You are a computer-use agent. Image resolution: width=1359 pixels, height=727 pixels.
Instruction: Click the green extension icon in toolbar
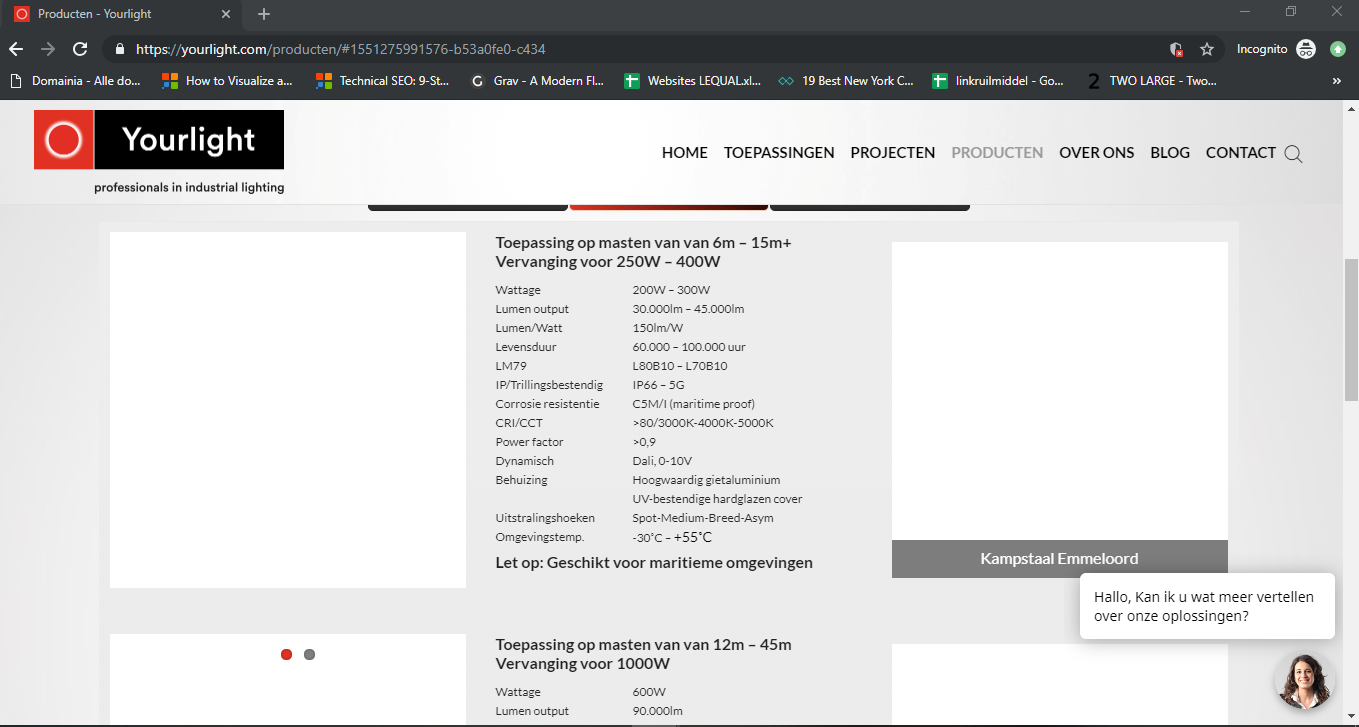click(x=1338, y=49)
